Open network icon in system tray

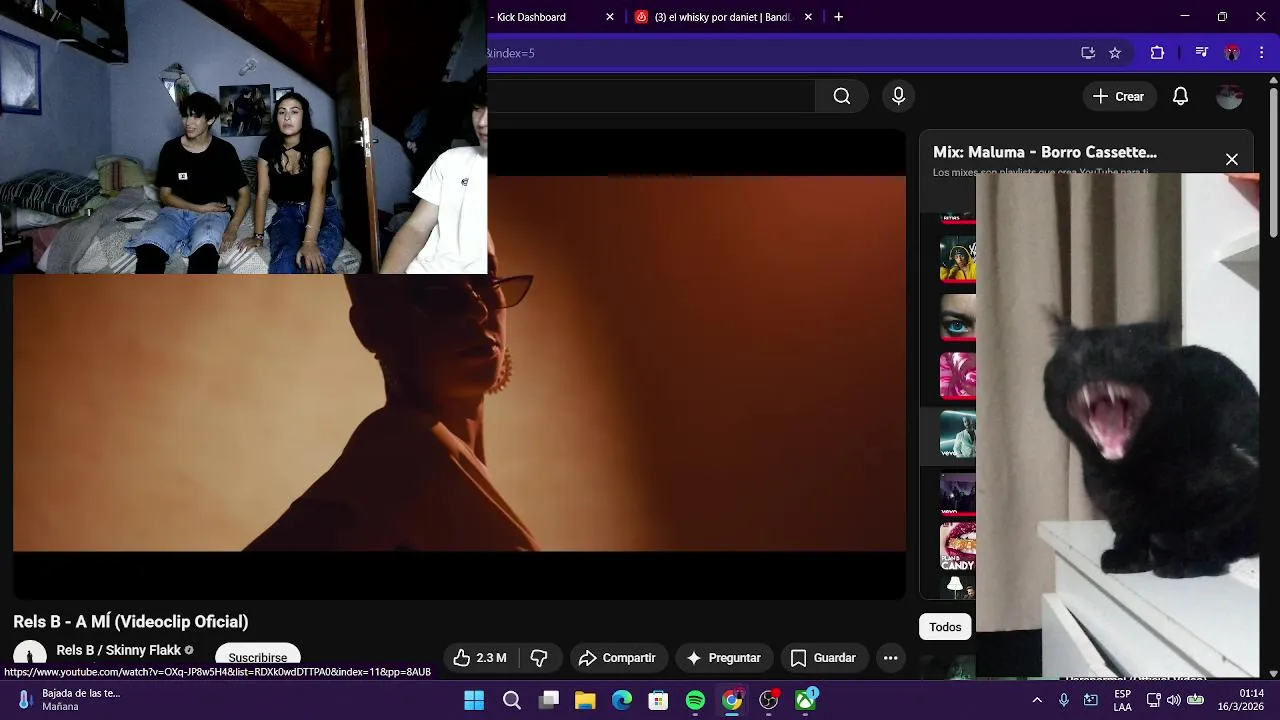pos(1154,700)
